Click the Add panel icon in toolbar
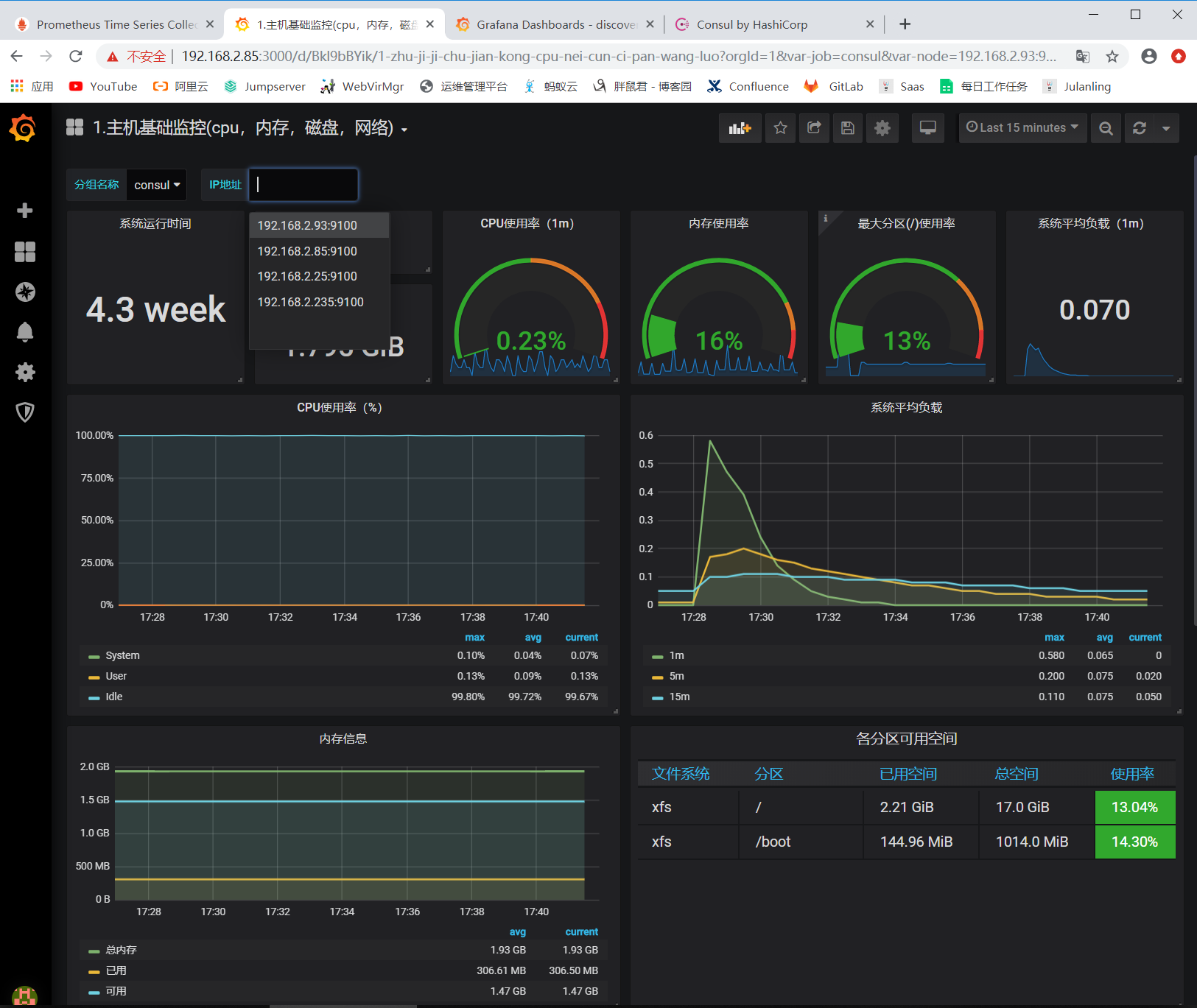The width and height of the screenshot is (1197, 1008). pyautogui.click(x=740, y=128)
